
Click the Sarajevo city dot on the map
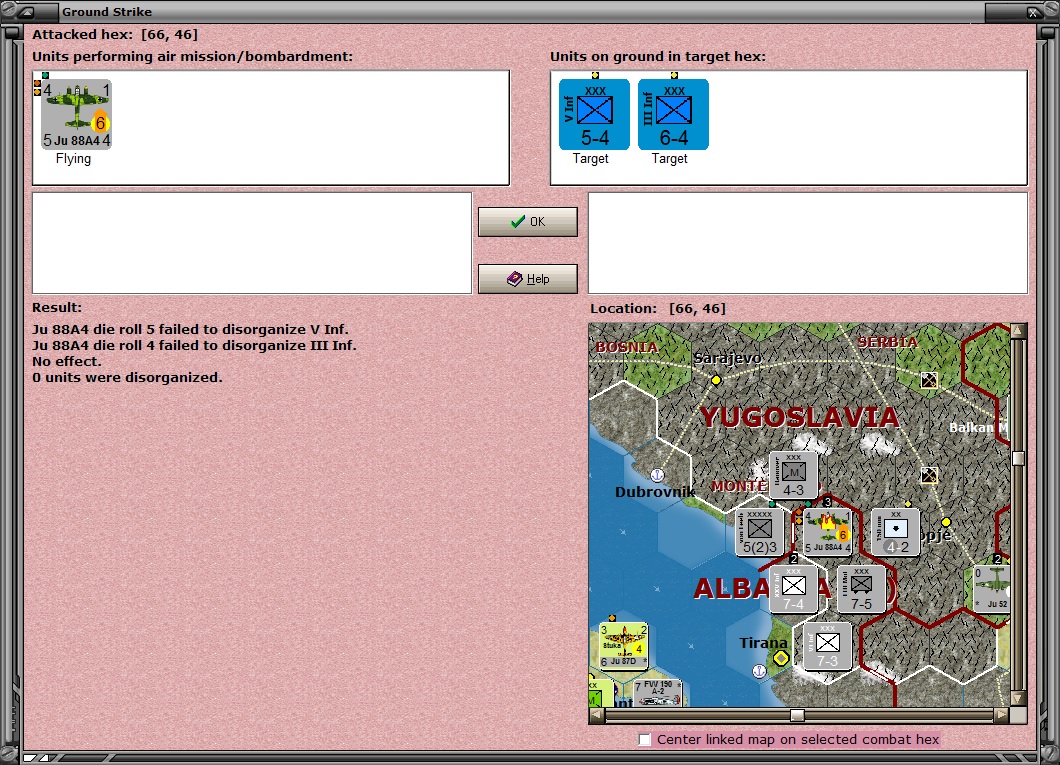[x=716, y=380]
